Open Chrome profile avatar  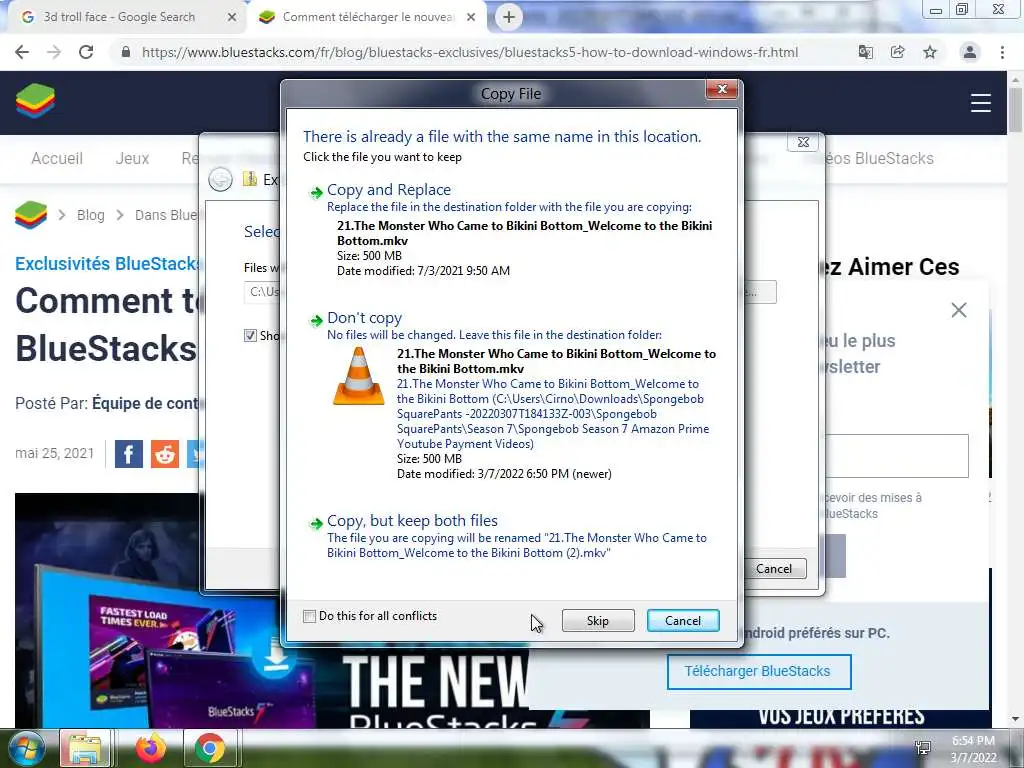(x=970, y=52)
